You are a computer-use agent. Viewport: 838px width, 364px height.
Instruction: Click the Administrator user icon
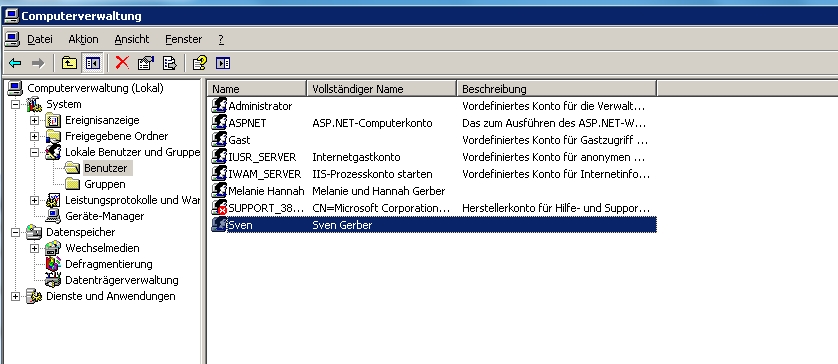[x=219, y=105]
